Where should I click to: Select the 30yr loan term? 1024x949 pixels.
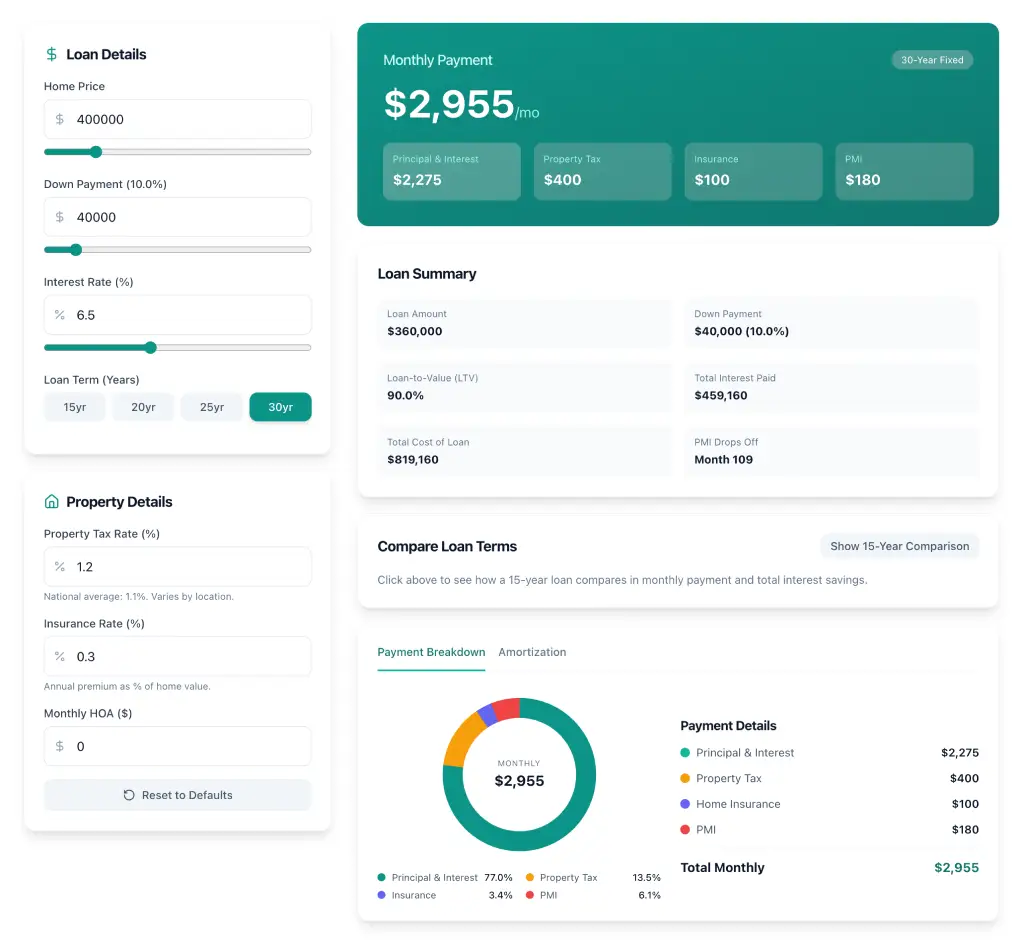(x=280, y=407)
